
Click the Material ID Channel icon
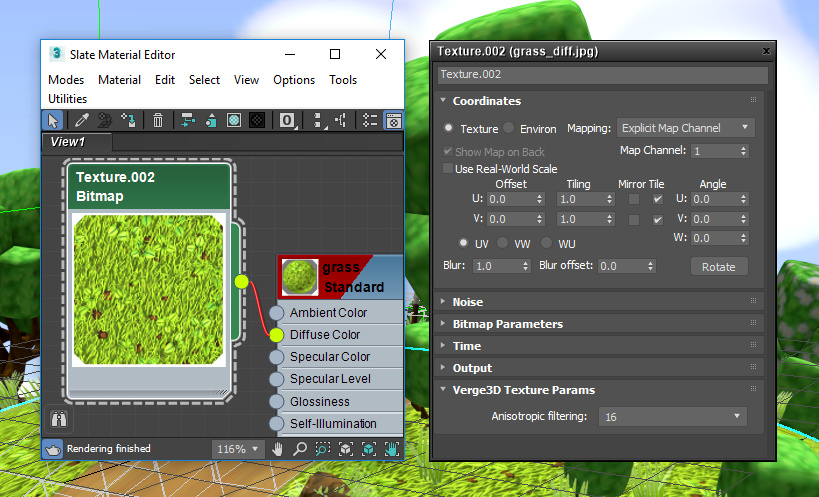coord(287,121)
